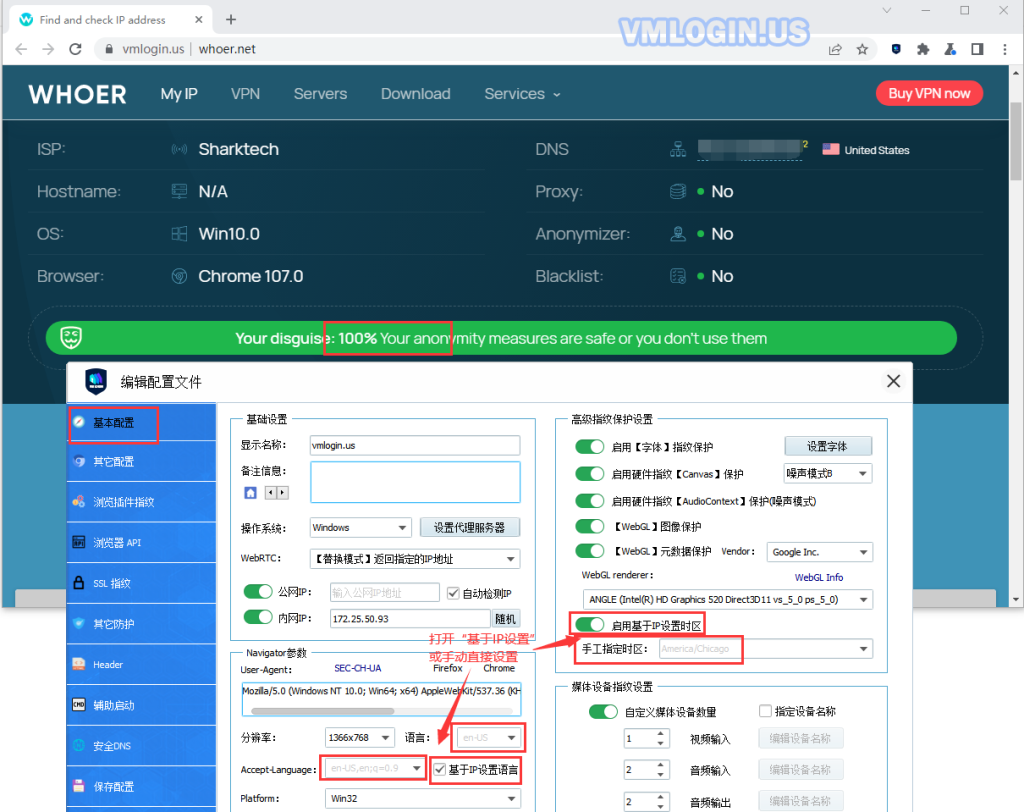Click the ISP signal icon next to Sharktech
The width and height of the screenshot is (1024, 812).
pyautogui.click(x=179, y=150)
